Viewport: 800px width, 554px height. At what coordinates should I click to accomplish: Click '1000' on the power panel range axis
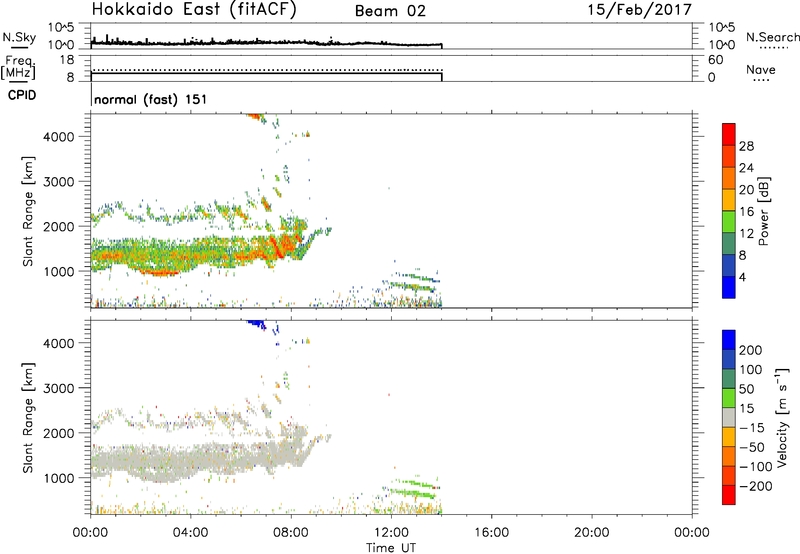click(x=59, y=271)
